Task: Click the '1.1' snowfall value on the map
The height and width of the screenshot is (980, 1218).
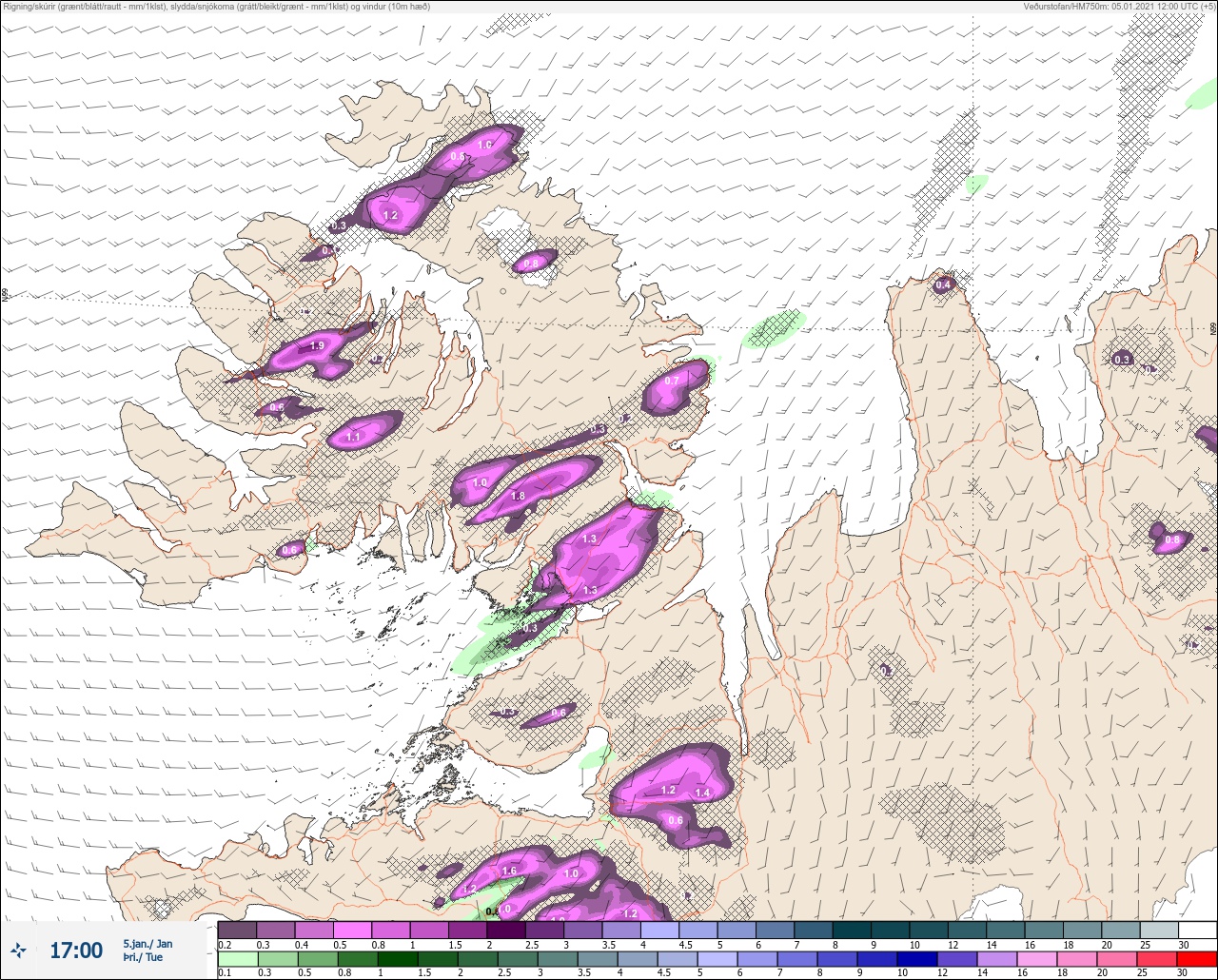Action: [x=353, y=437]
